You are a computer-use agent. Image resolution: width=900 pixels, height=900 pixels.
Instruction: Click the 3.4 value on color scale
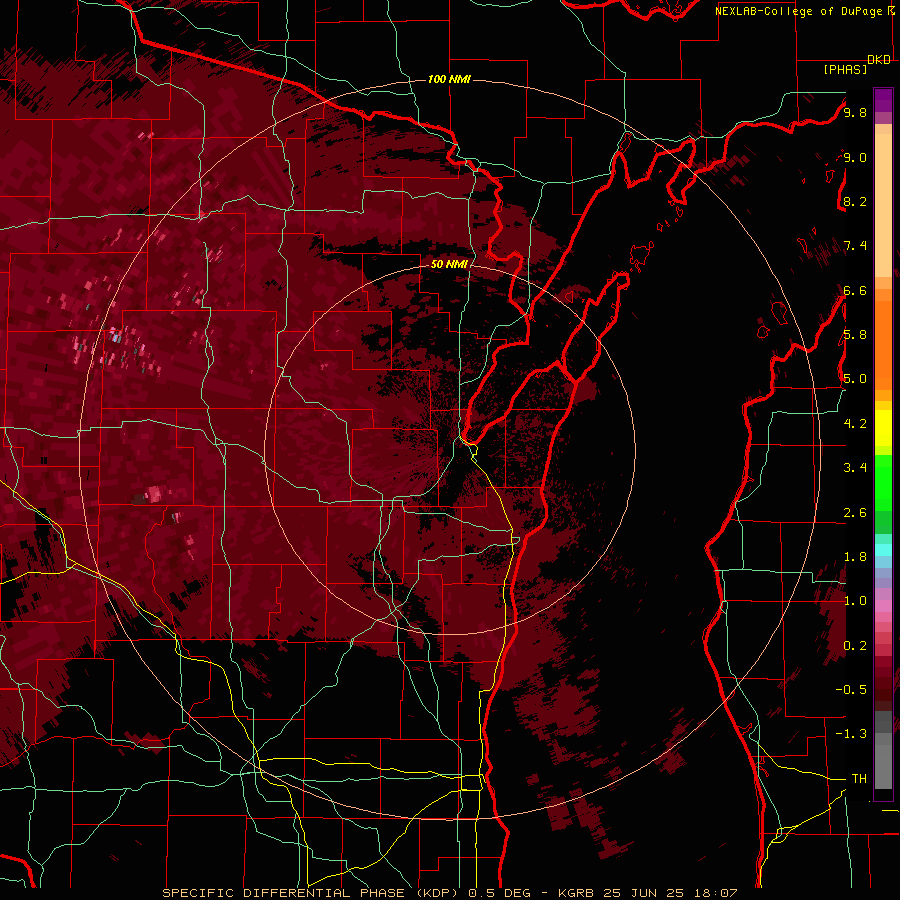pyautogui.click(x=855, y=468)
